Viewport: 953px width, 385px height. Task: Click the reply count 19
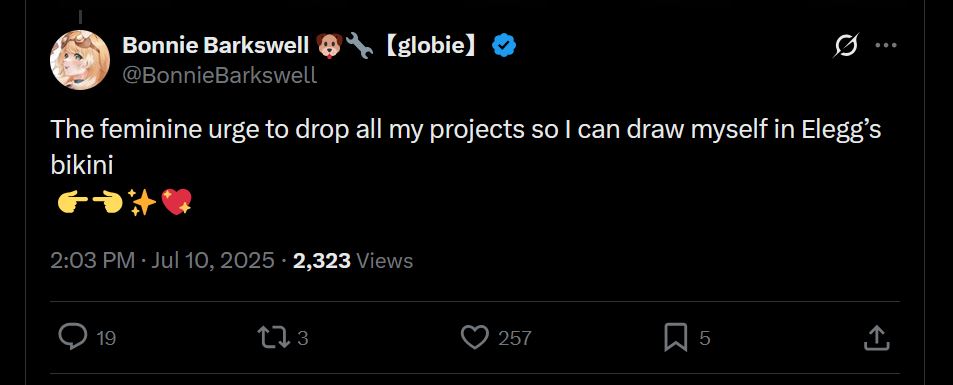coord(106,338)
